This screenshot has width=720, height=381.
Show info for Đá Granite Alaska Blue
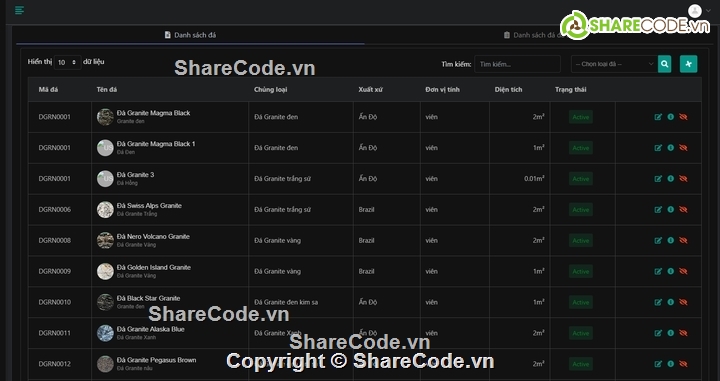(670, 333)
